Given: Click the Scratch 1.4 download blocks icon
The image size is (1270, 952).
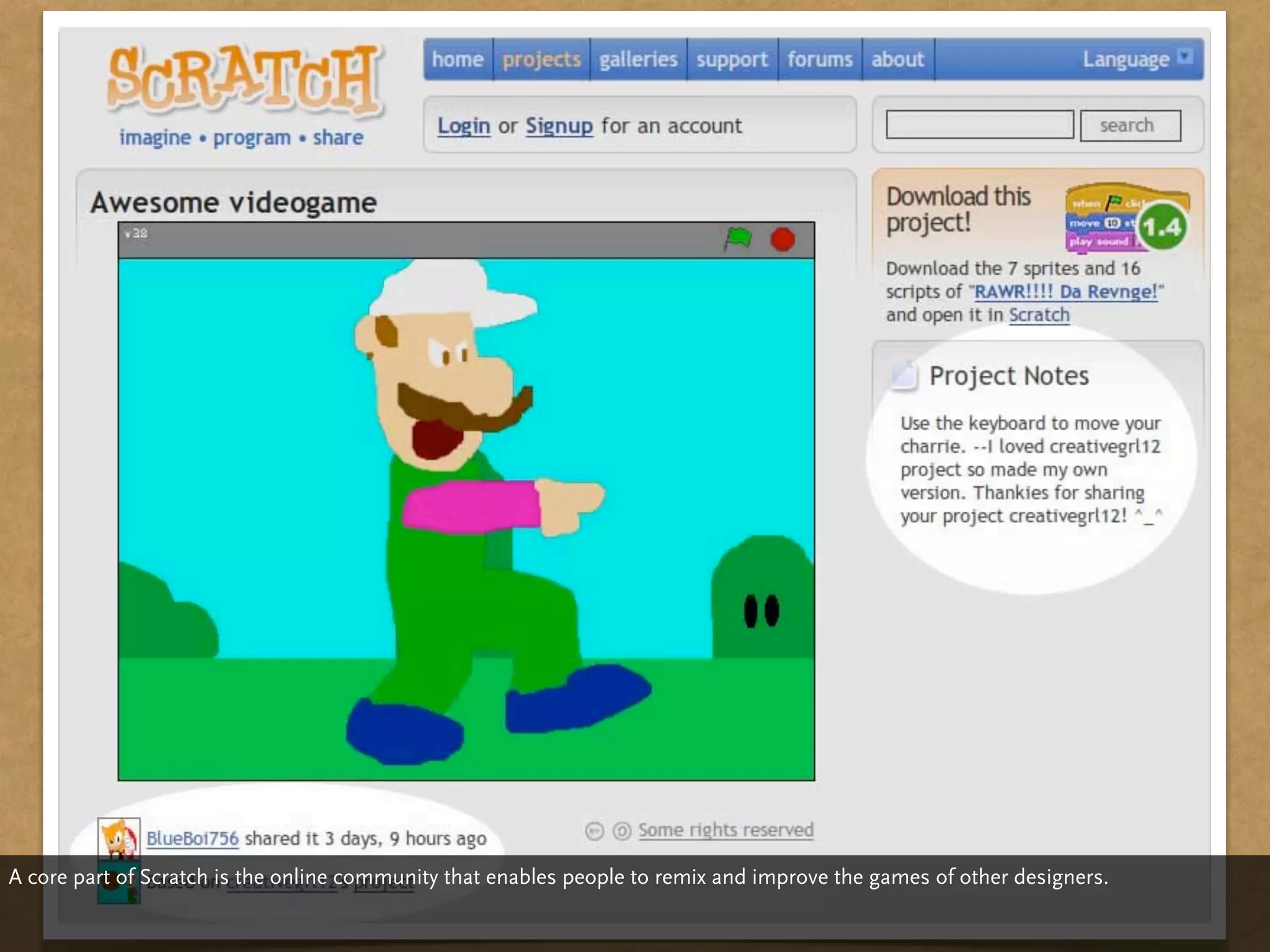Looking at the screenshot, I should (x=1126, y=218).
